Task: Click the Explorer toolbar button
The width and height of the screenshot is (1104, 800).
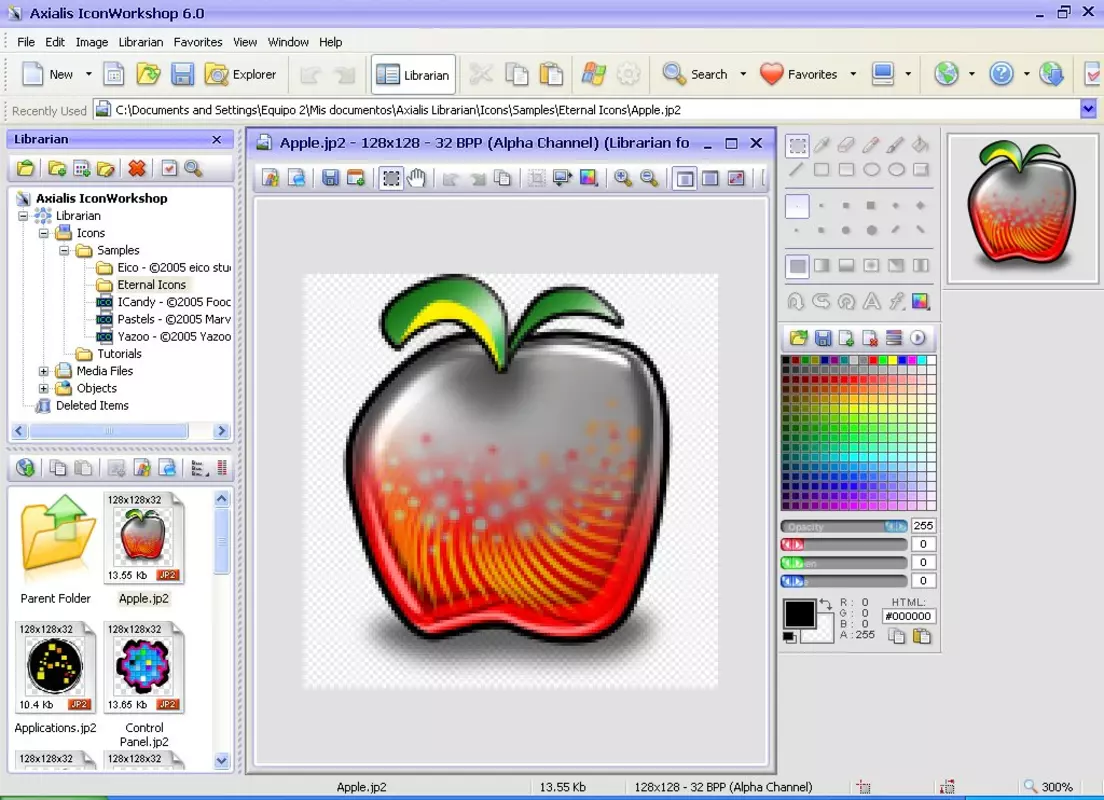Action: (241, 74)
